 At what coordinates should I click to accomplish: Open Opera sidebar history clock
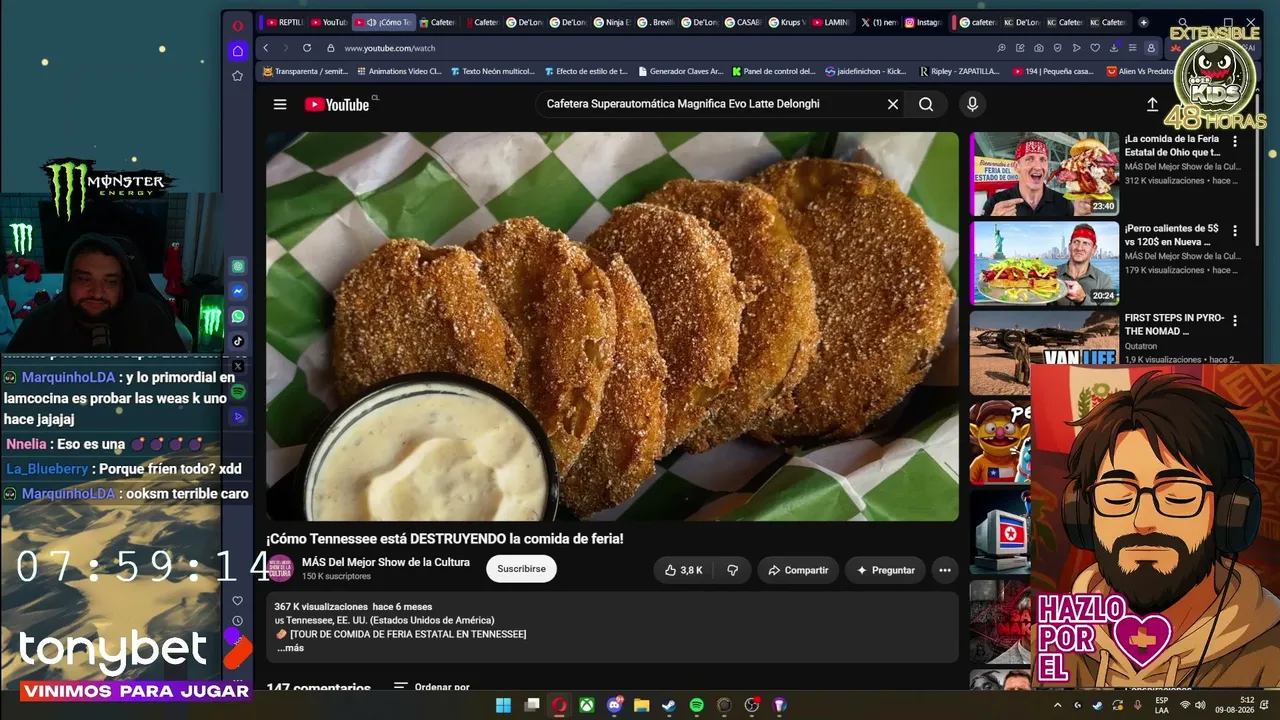click(x=237, y=621)
